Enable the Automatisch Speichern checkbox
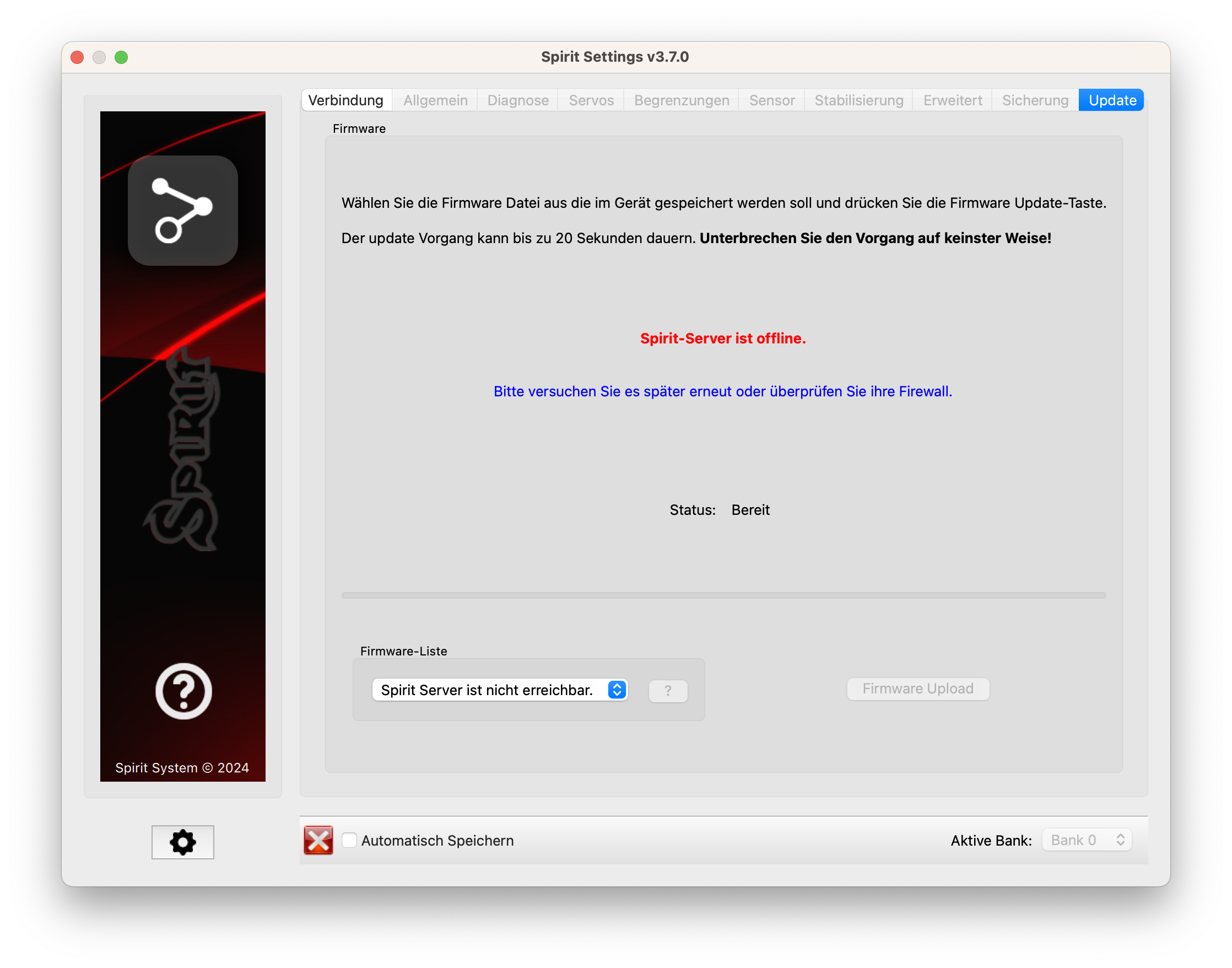Viewport: 1232px width, 968px height. point(349,840)
